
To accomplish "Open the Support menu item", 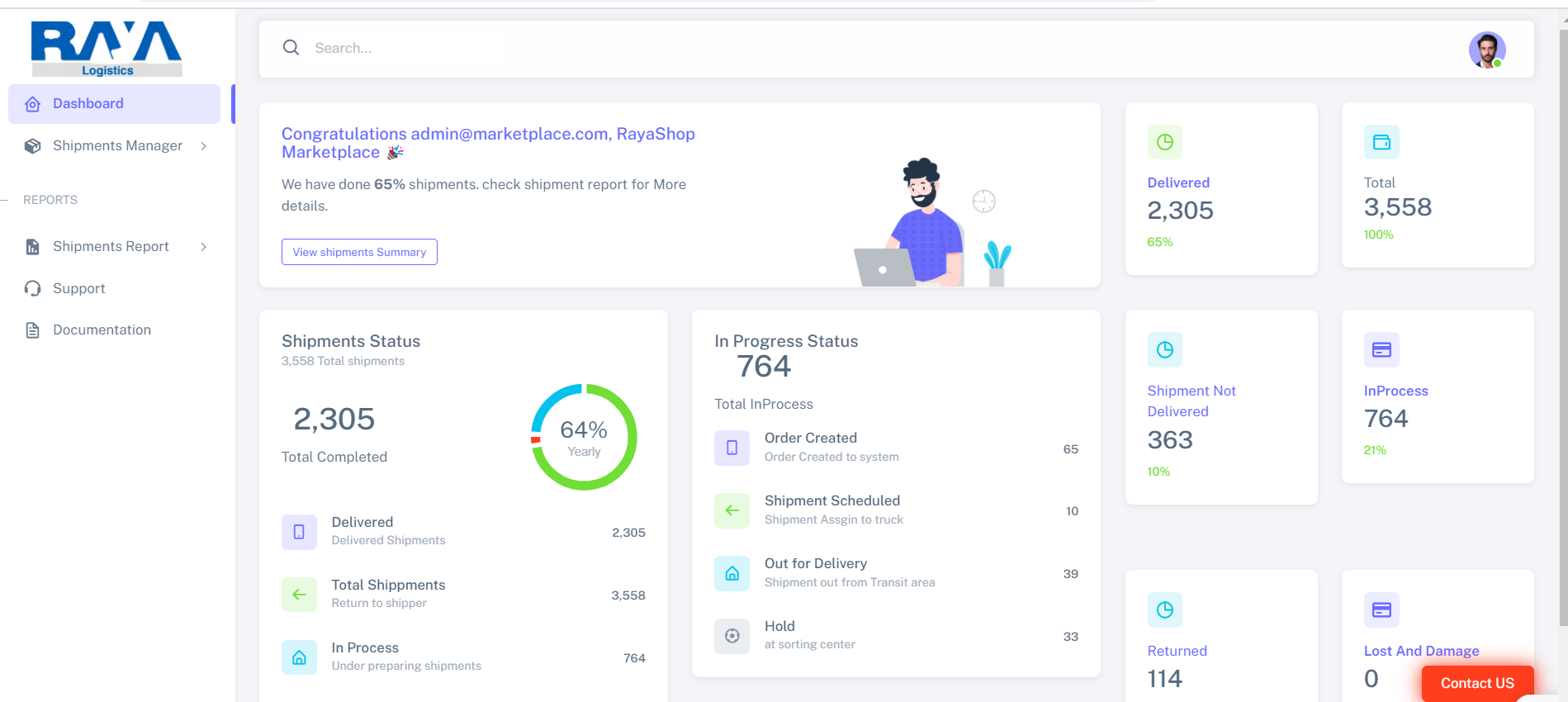I will coord(79,288).
